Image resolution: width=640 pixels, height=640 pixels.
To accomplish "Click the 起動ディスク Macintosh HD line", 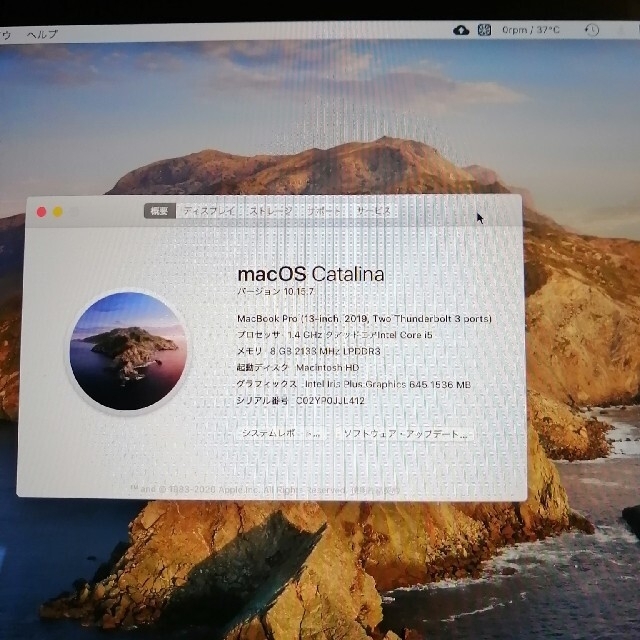I will pos(298,367).
